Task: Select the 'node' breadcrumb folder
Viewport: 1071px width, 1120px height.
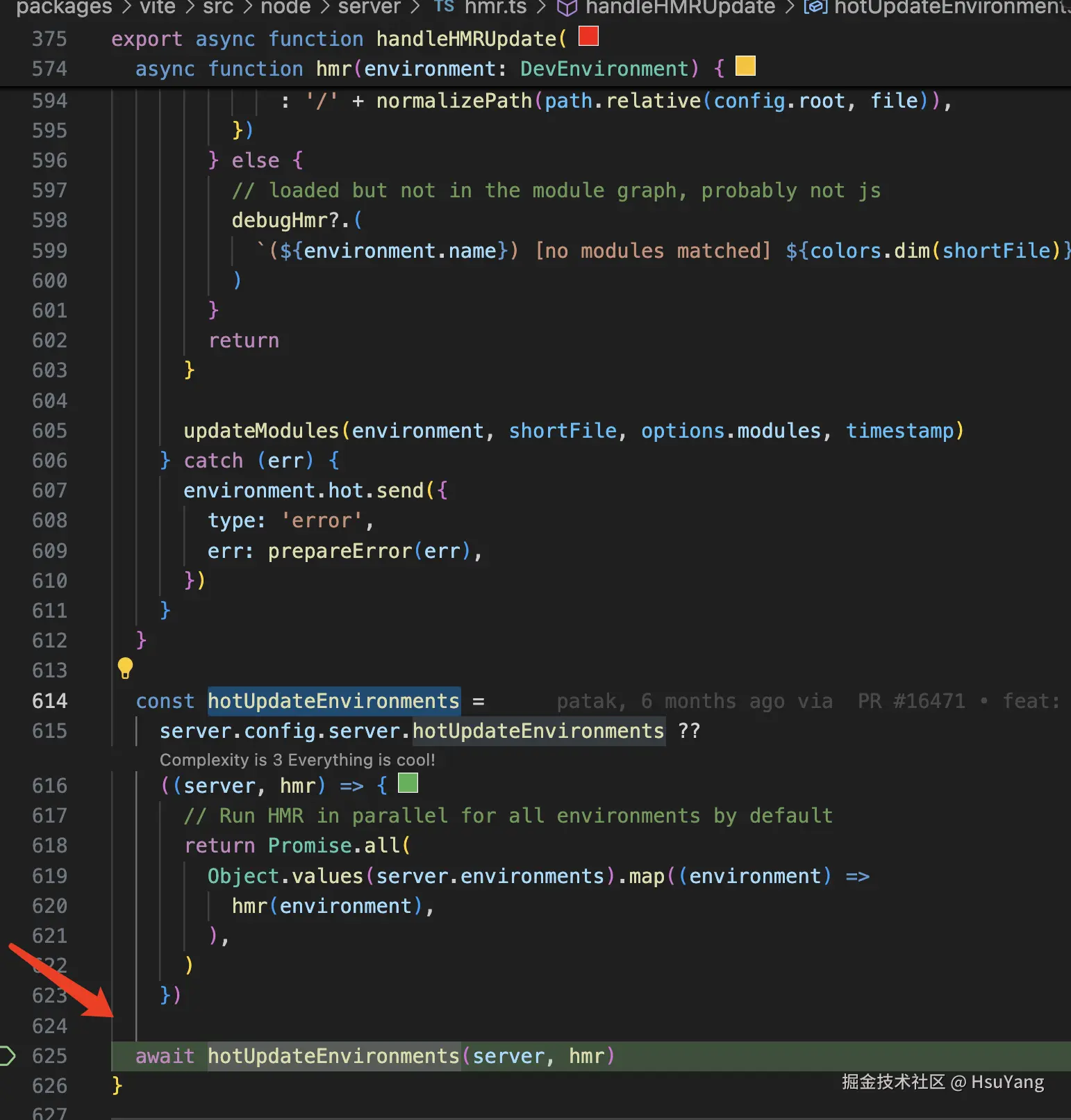Action: click(x=285, y=8)
